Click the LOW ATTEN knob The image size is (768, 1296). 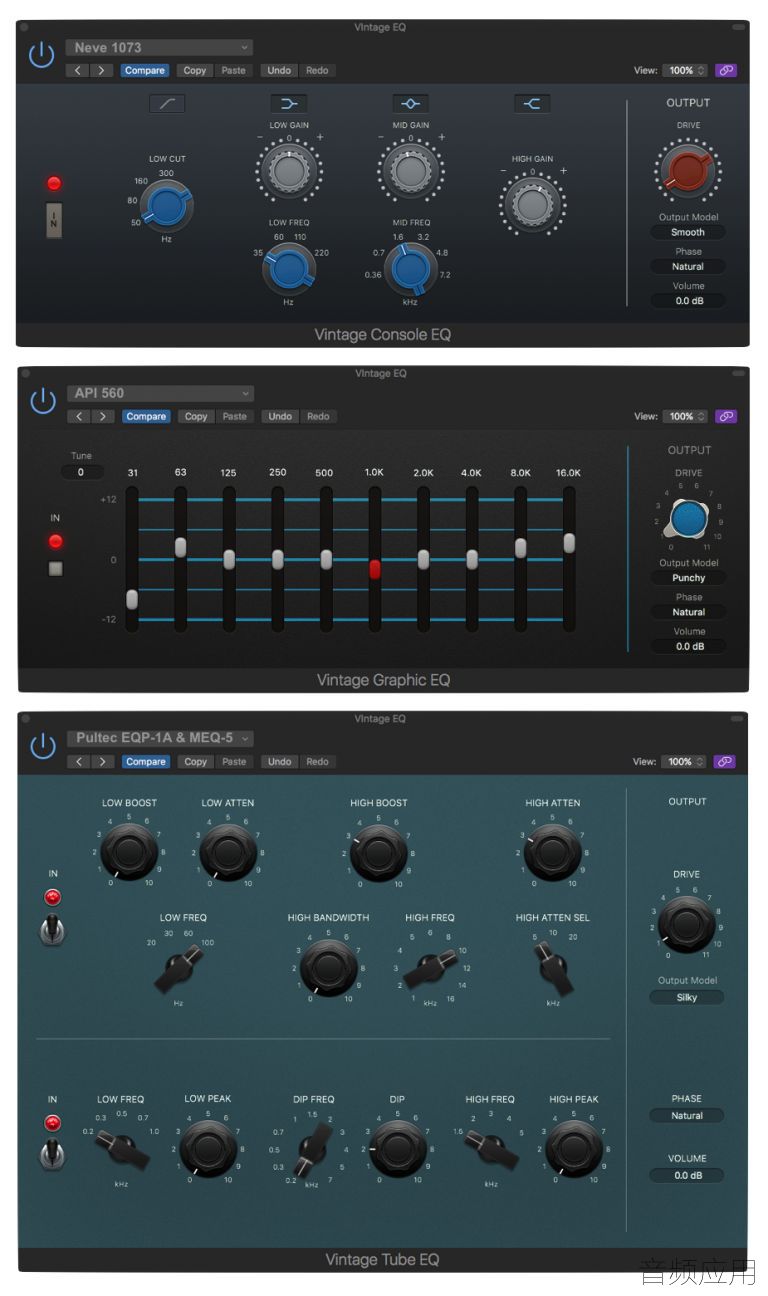tap(227, 852)
